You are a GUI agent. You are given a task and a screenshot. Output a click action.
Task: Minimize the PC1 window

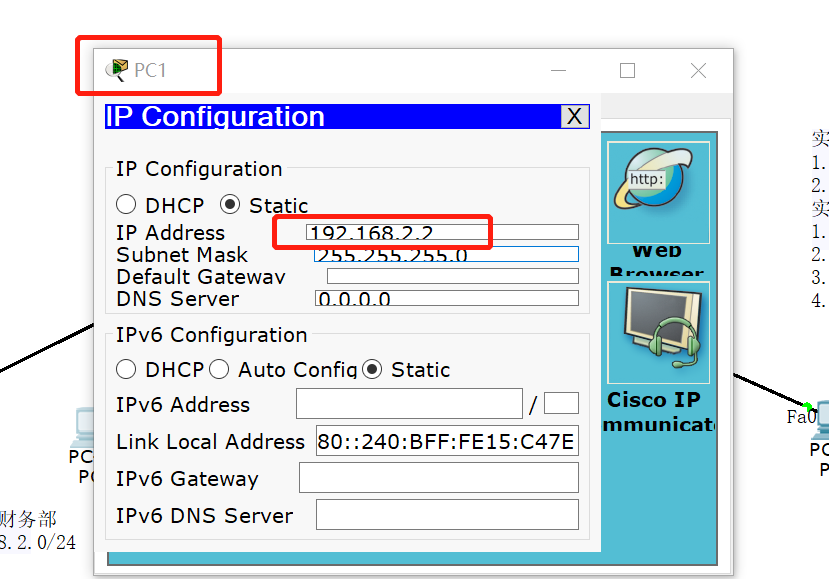click(558, 70)
